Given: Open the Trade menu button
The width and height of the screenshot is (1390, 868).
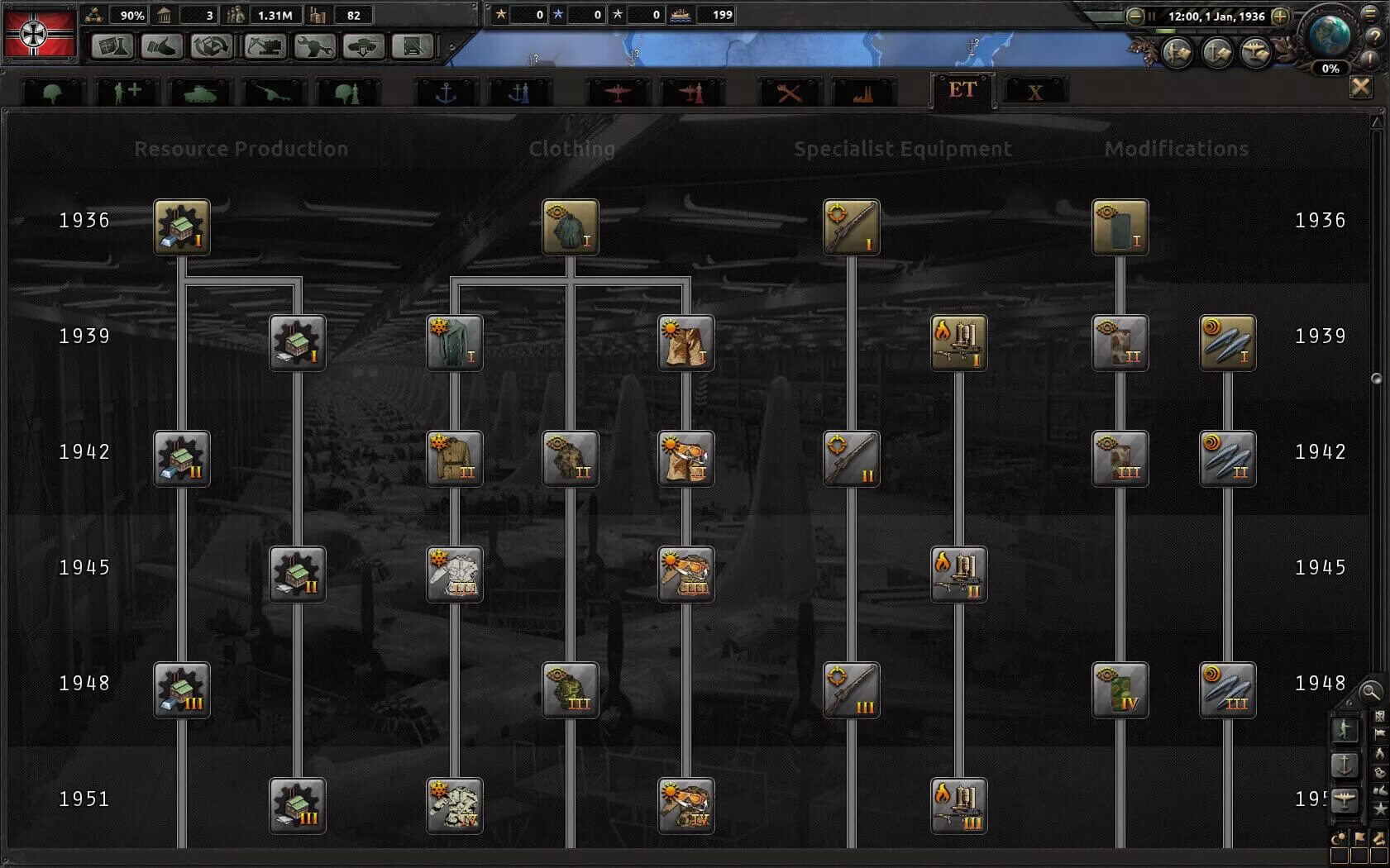Looking at the screenshot, I should pyautogui.click(x=212, y=45).
